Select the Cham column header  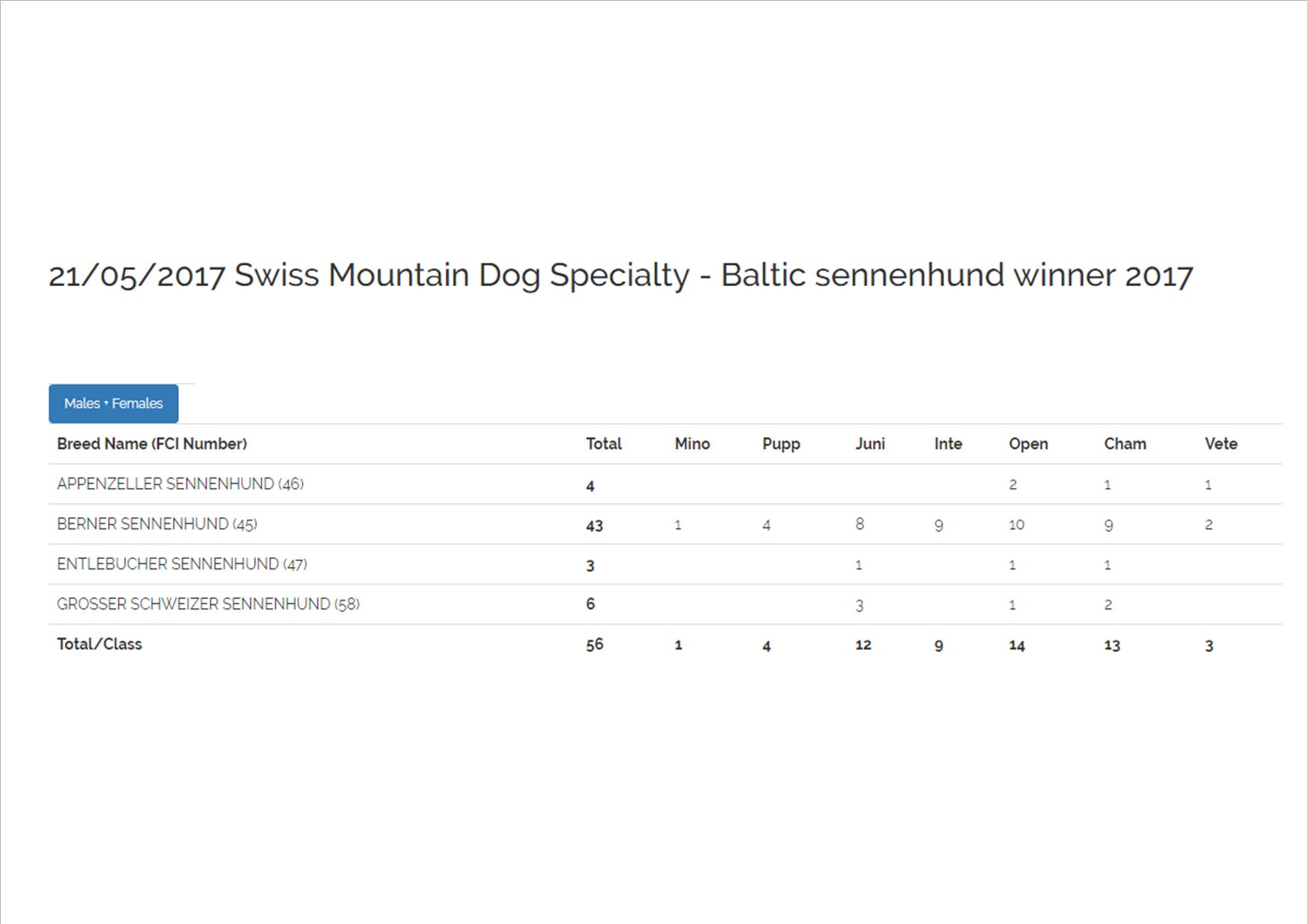(1124, 444)
